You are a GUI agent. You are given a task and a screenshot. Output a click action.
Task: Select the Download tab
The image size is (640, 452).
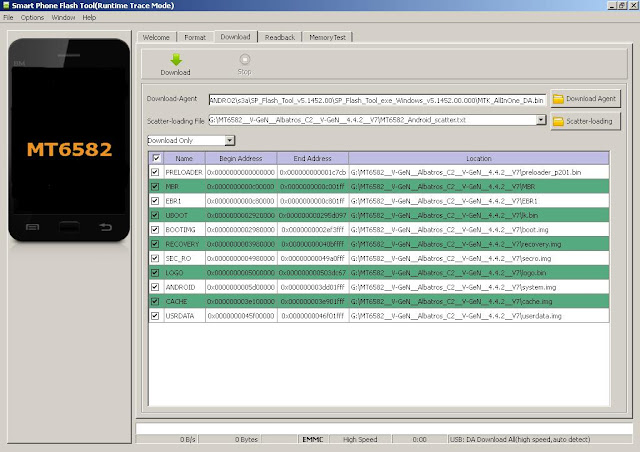(236, 37)
